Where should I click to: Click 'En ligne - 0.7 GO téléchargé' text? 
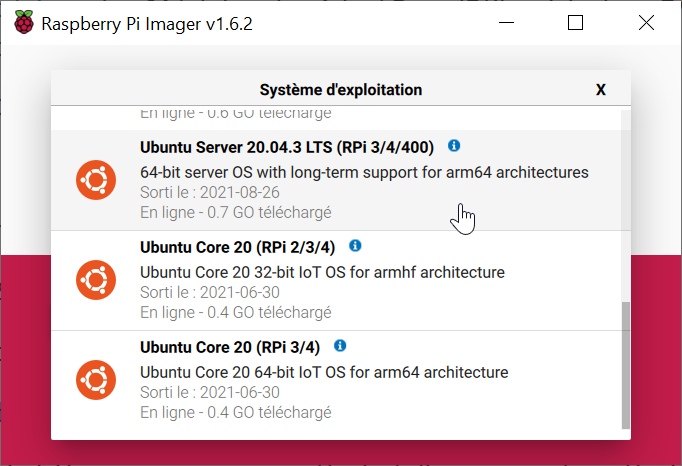coord(236,213)
